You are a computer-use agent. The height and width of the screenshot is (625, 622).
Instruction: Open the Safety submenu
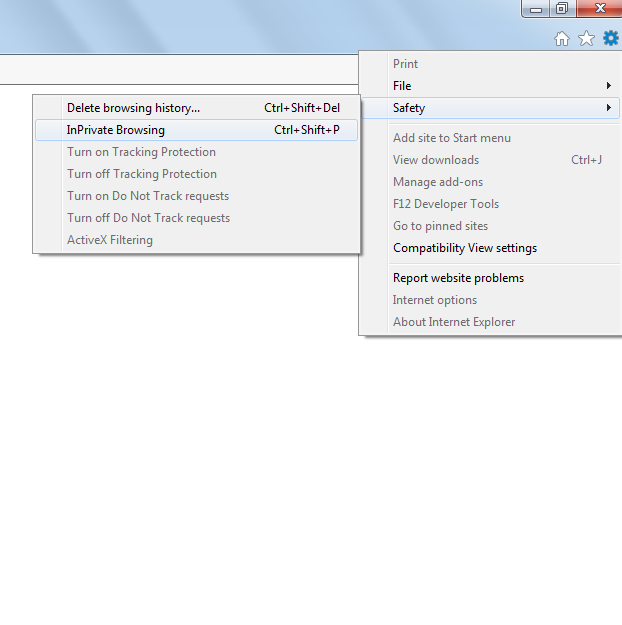coord(409,108)
